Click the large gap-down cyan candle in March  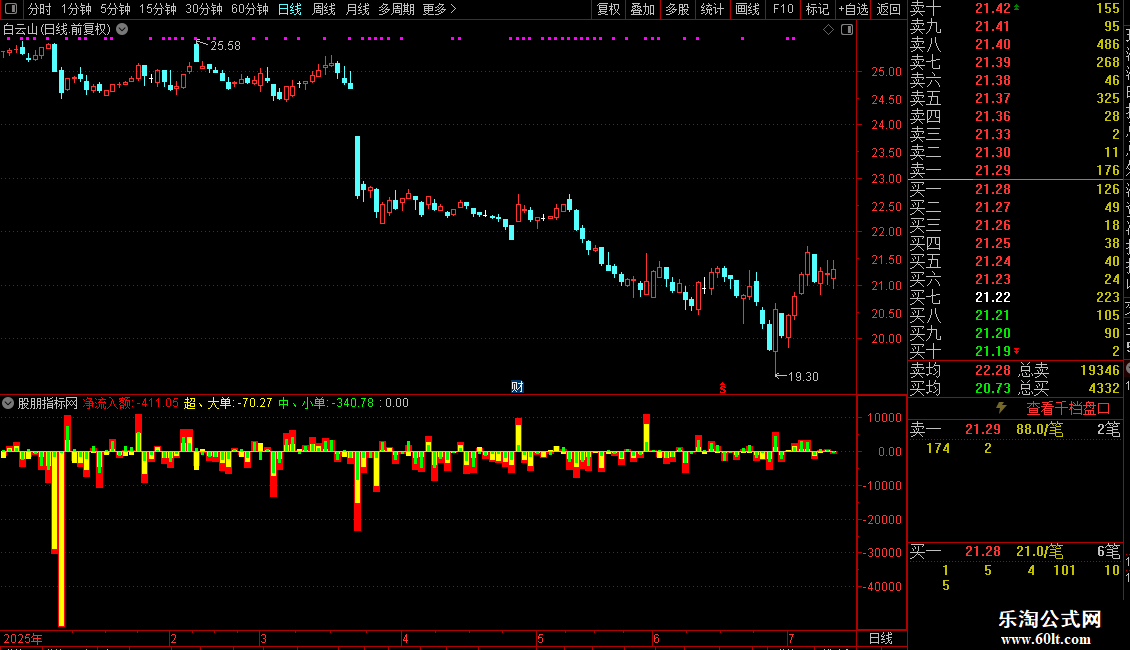(357, 166)
